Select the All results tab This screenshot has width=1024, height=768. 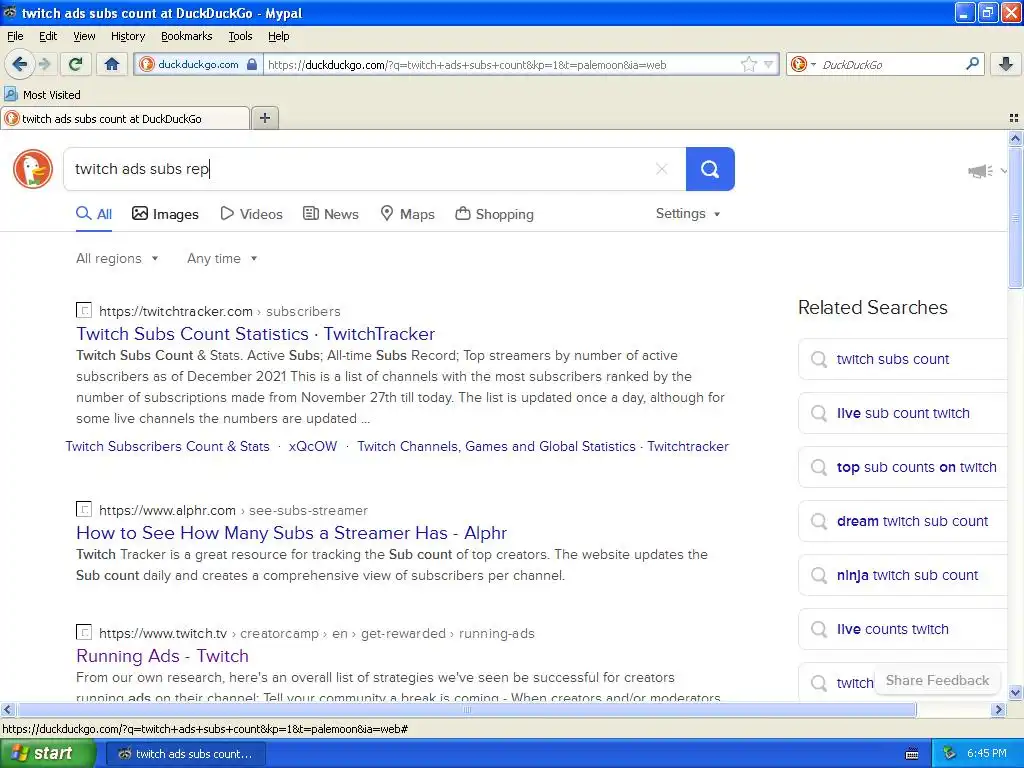click(x=94, y=214)
